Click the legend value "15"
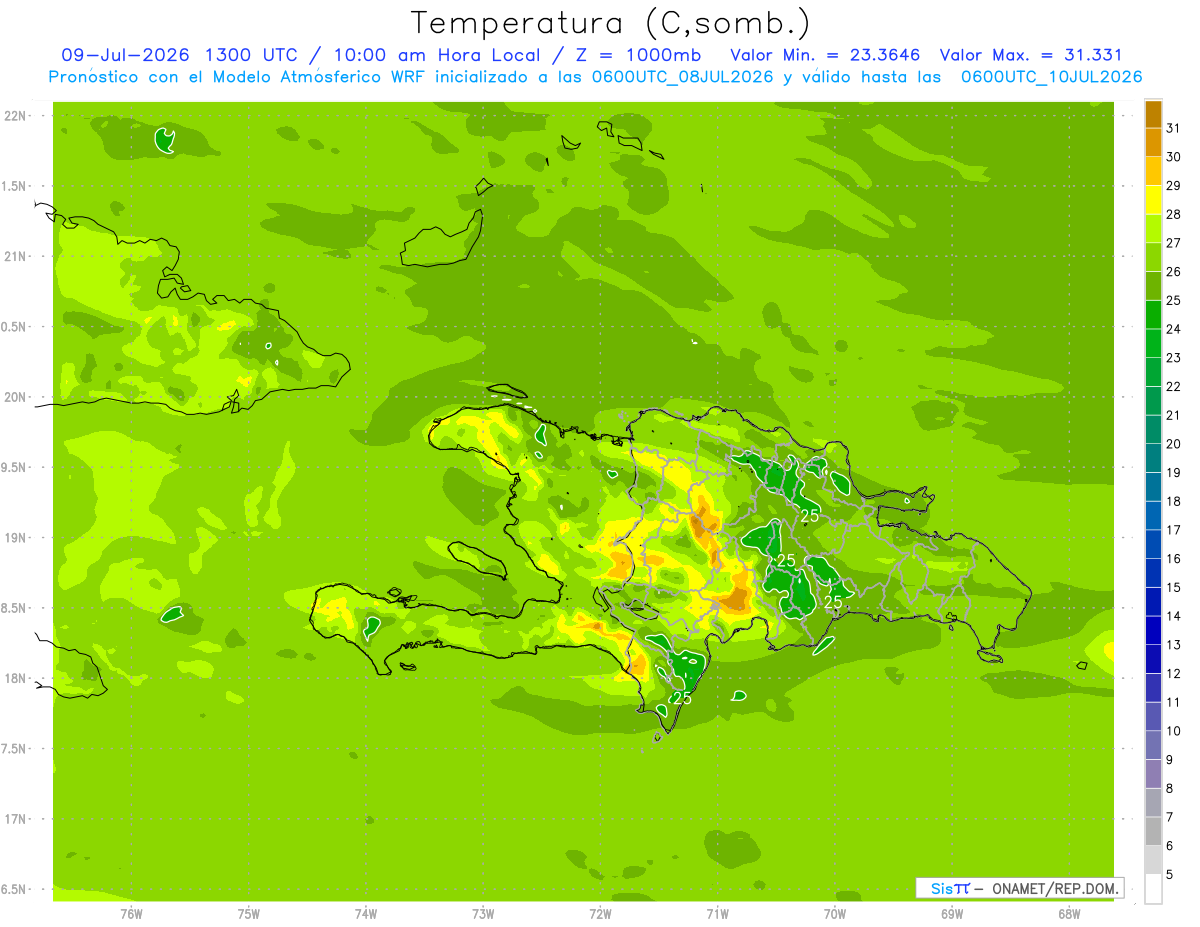 [x=1173, y=587]
